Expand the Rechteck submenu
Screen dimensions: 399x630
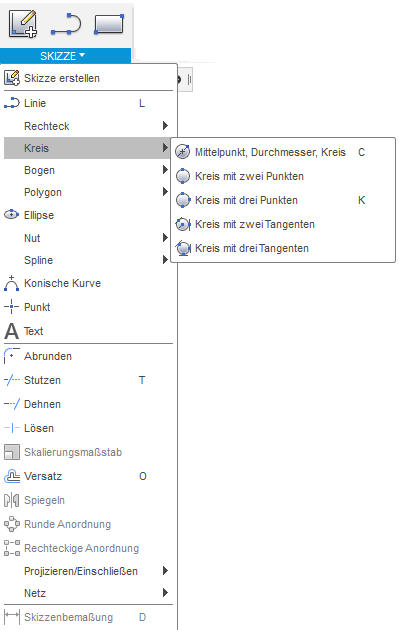88,126
